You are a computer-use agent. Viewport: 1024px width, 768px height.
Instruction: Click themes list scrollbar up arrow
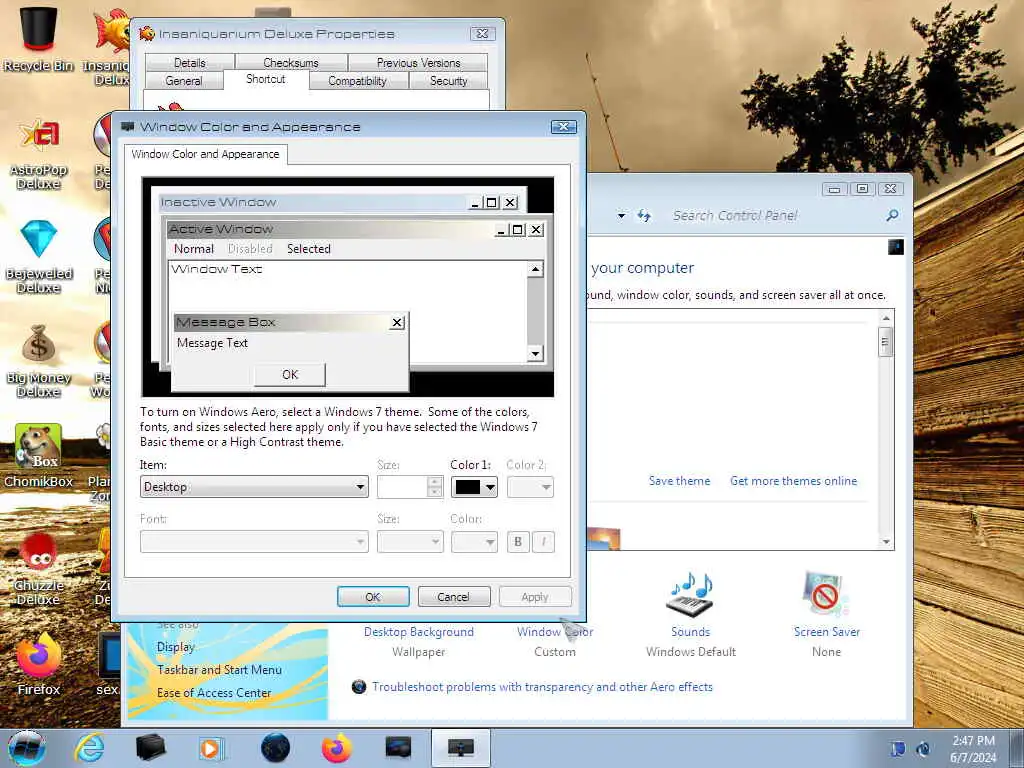886,318
